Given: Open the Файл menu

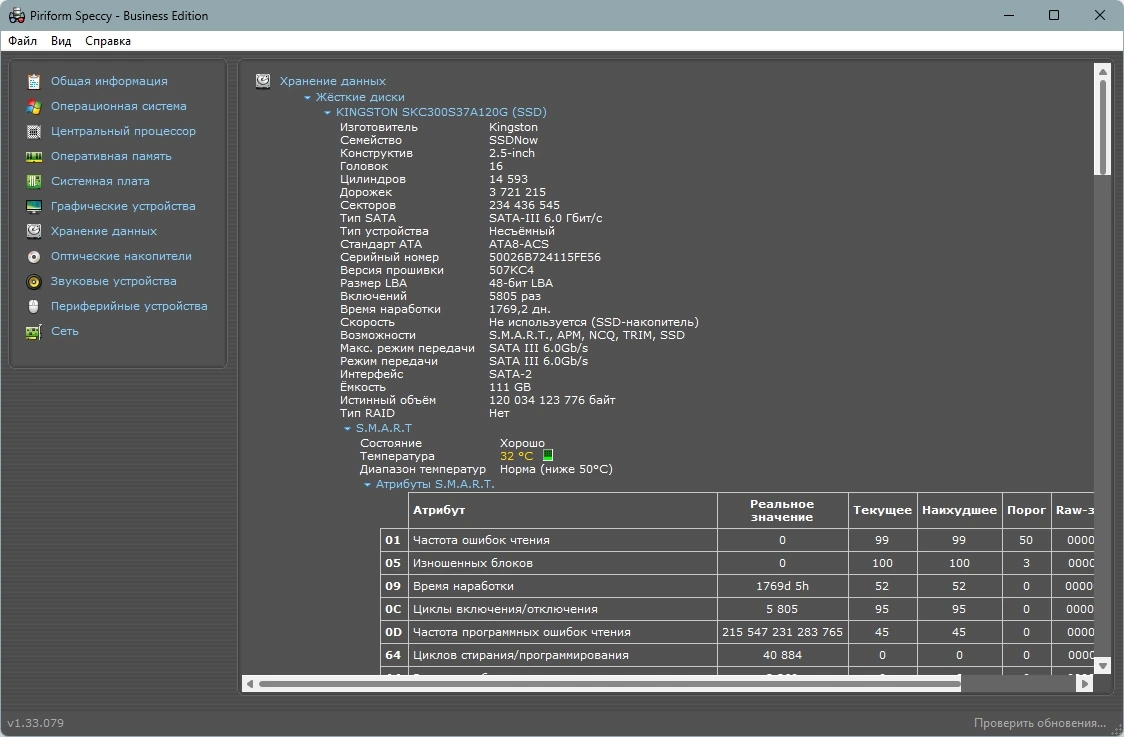Looking at the screenshot, I should [22, 41].
